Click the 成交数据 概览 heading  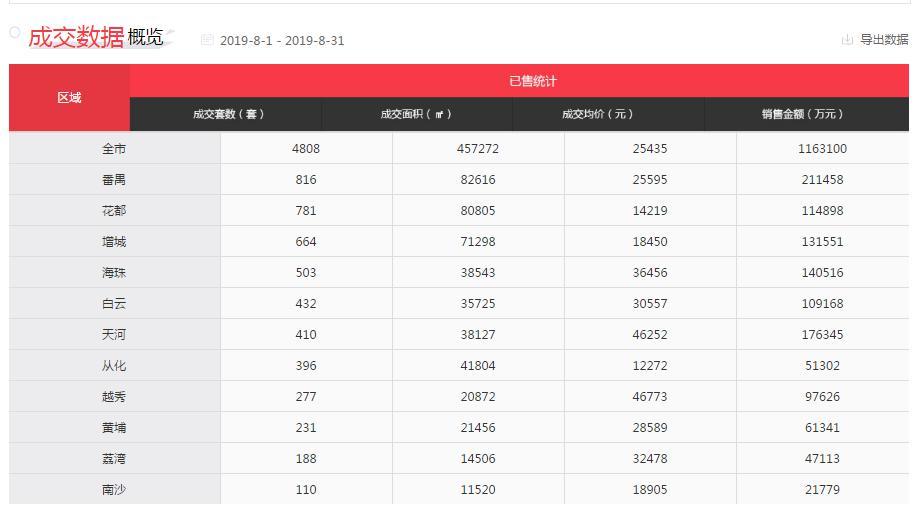(x=95, y=37)
